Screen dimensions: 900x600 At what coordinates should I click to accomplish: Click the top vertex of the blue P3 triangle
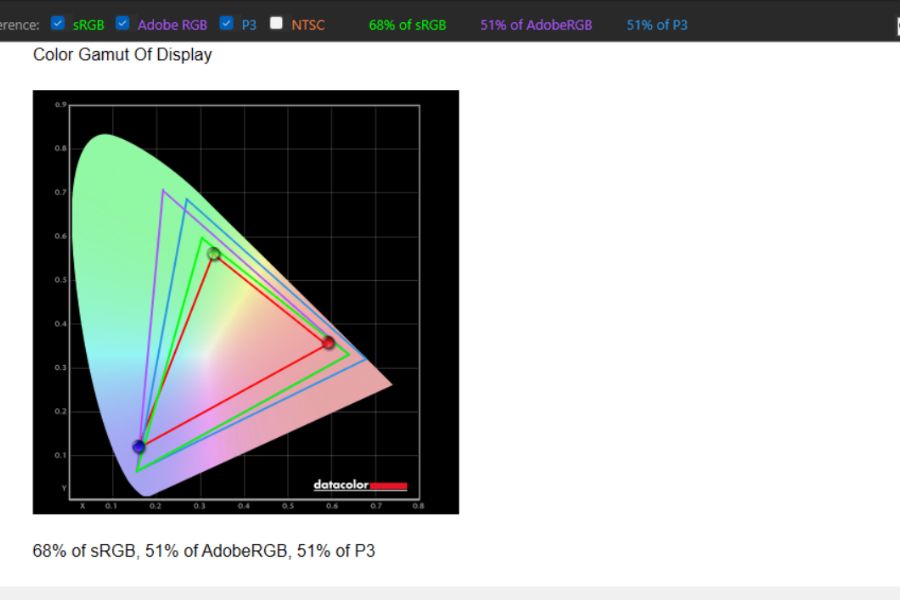pos(186,200)
